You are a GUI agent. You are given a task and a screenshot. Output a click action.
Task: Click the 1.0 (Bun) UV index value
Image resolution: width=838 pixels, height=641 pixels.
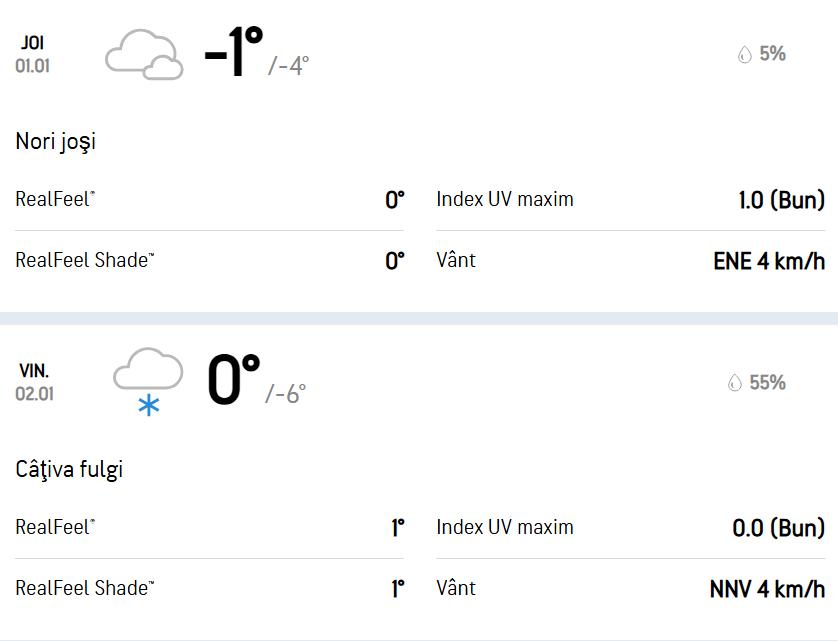pos(781,200)
